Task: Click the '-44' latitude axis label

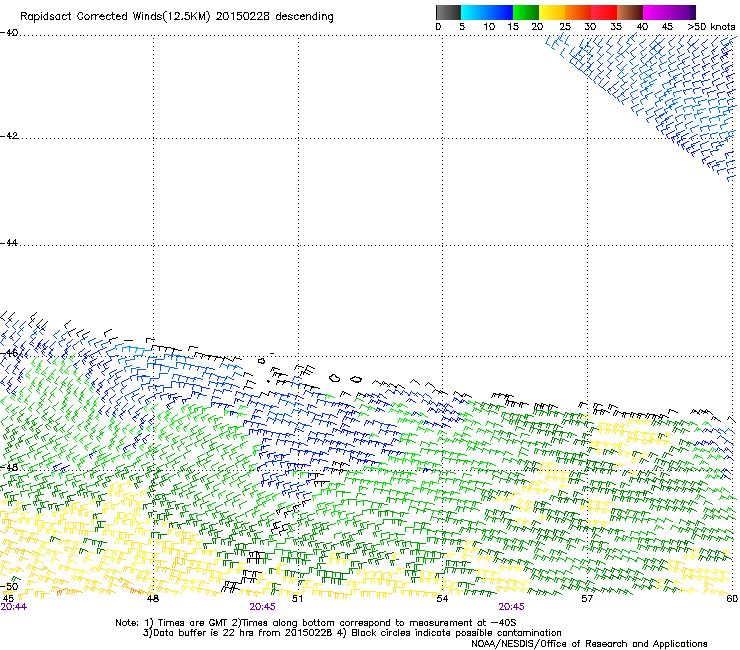Action: [9, 243]
